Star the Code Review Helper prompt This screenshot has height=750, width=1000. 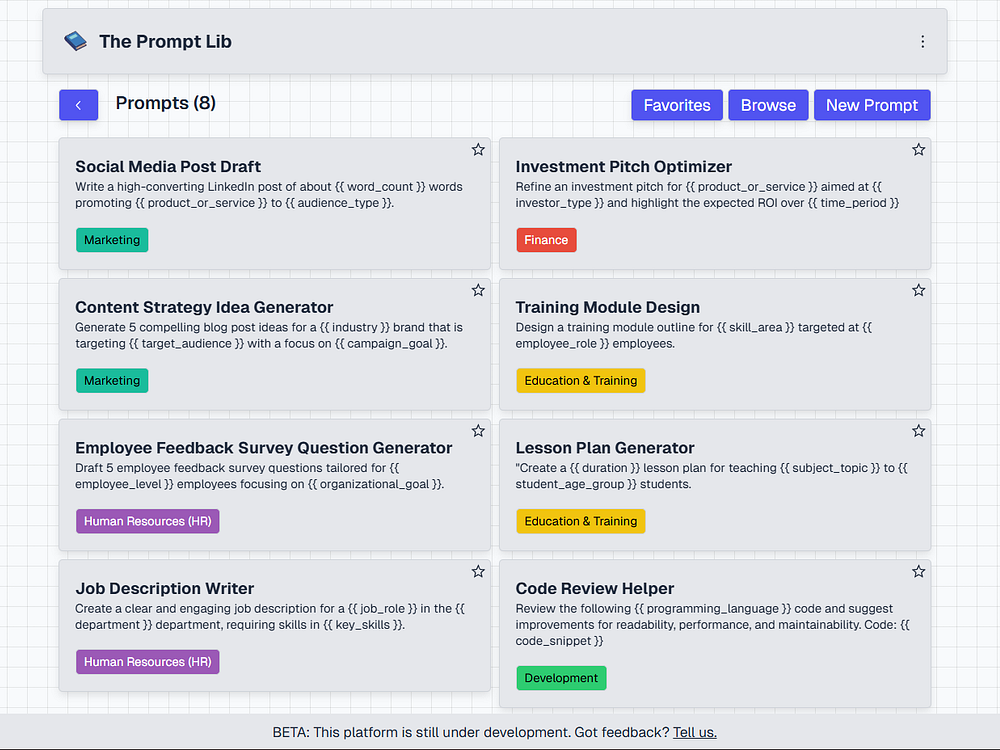tap(918, 572)
